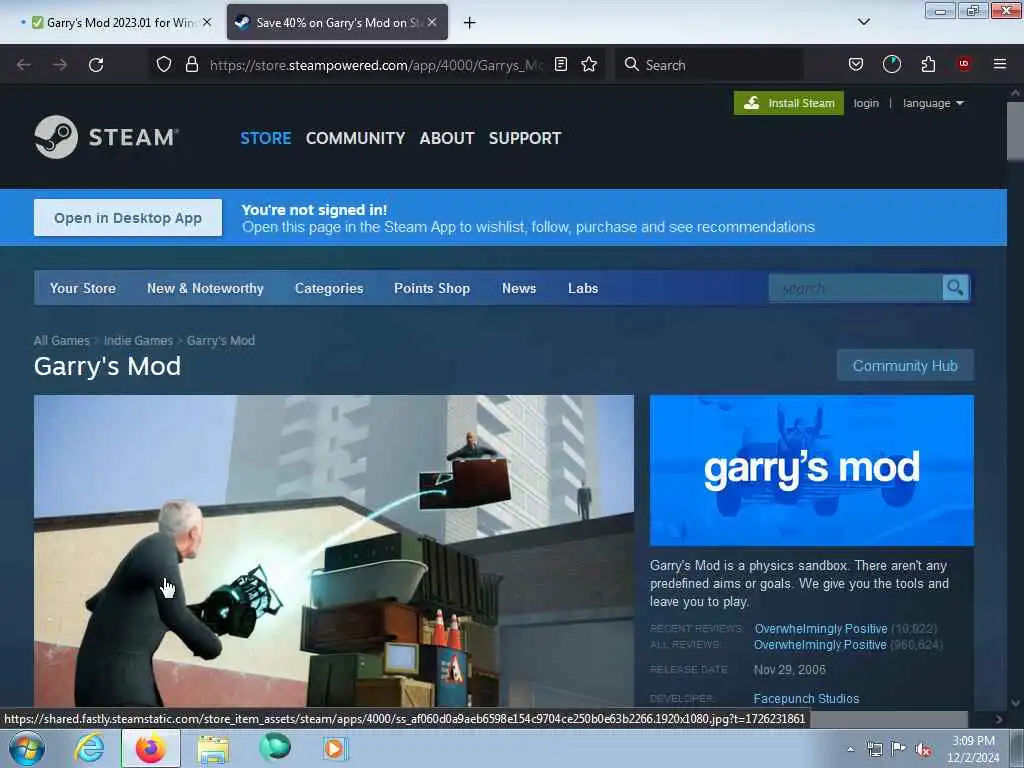
Task: Click the muted volume tray icon
Action: [923, 750]
